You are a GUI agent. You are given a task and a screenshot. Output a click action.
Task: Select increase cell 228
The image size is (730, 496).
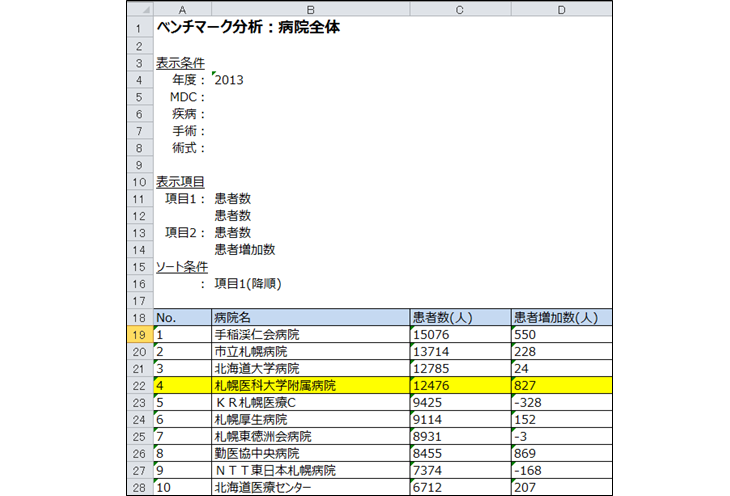(561, 352)
